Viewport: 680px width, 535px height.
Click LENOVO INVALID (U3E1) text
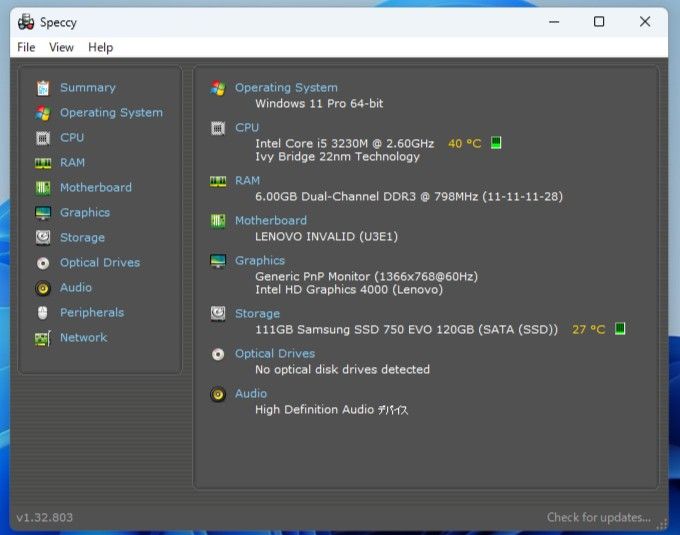[x=327, y=237]
